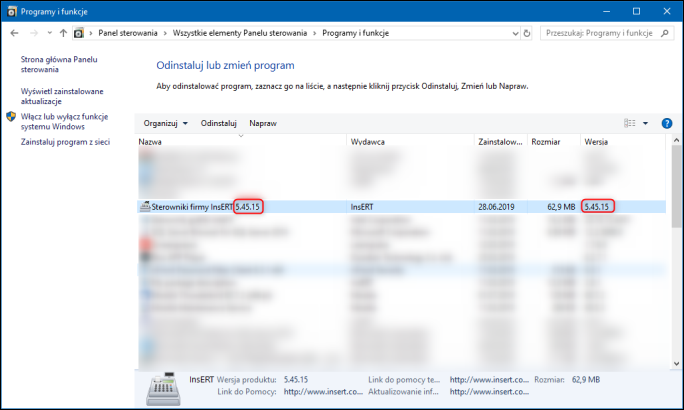The height and width of the screenshot is (410, 684).
Task: Click the Napraw button
Action: point(263,123)
